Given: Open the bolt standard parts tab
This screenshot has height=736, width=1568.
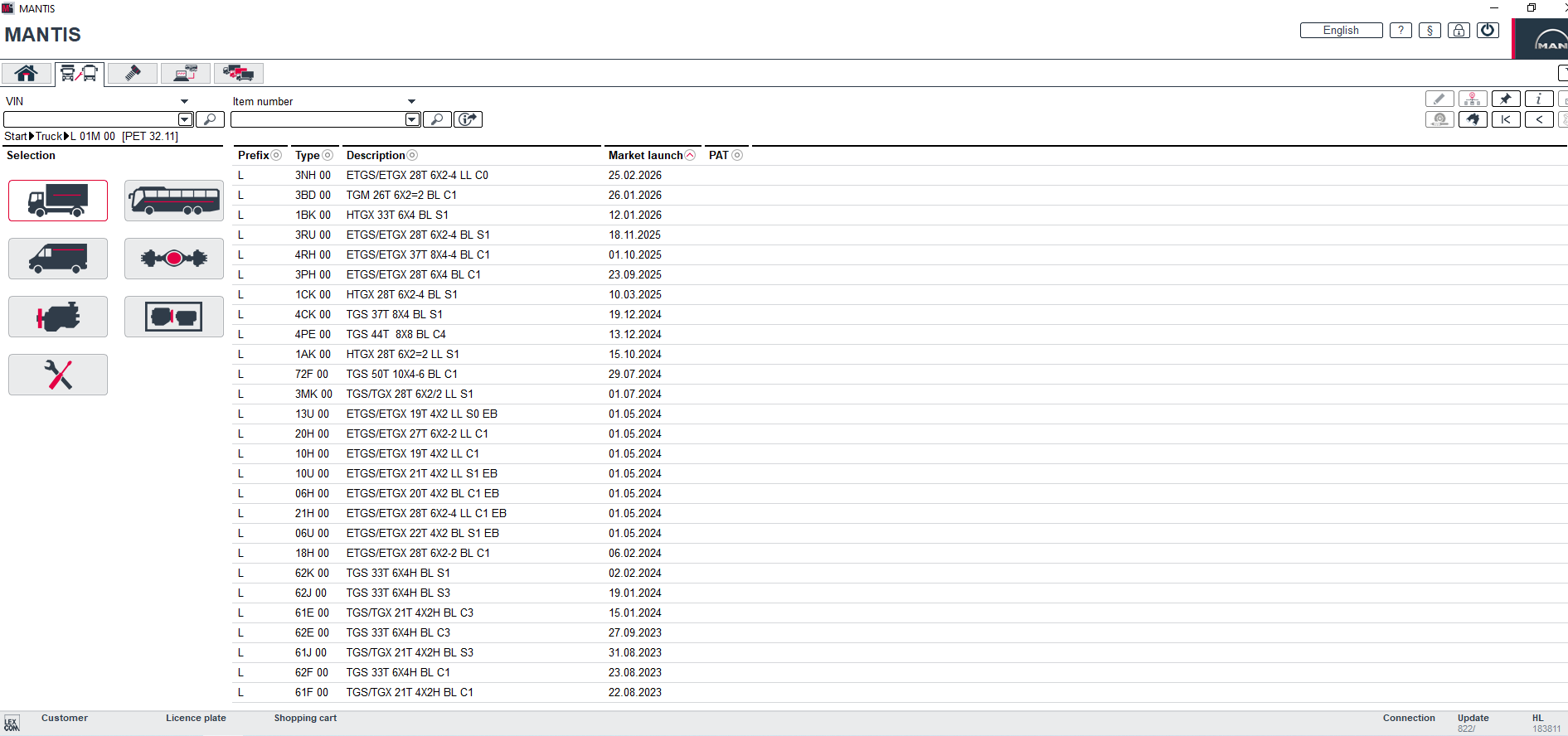Looking at the screenshot, I should [x=133, y=73].
